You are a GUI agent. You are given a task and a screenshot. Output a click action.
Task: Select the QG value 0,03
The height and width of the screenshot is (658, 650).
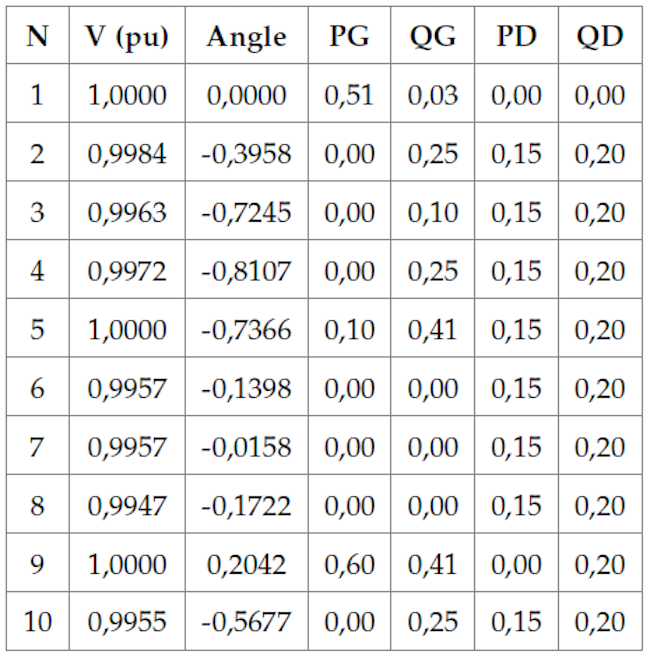click(x=433, y=96)
